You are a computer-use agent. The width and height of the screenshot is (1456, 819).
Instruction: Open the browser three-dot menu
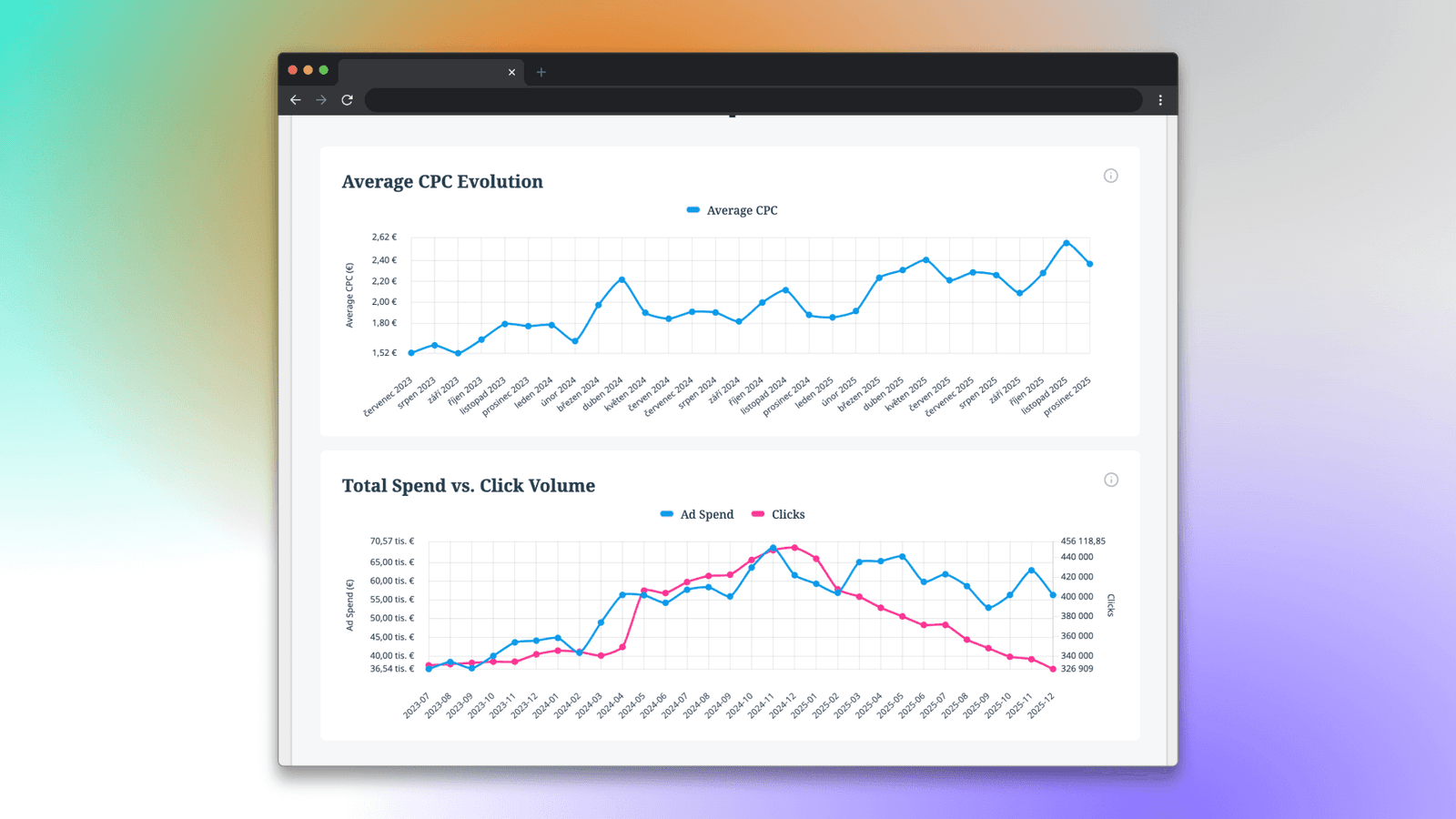[1160, 100]
